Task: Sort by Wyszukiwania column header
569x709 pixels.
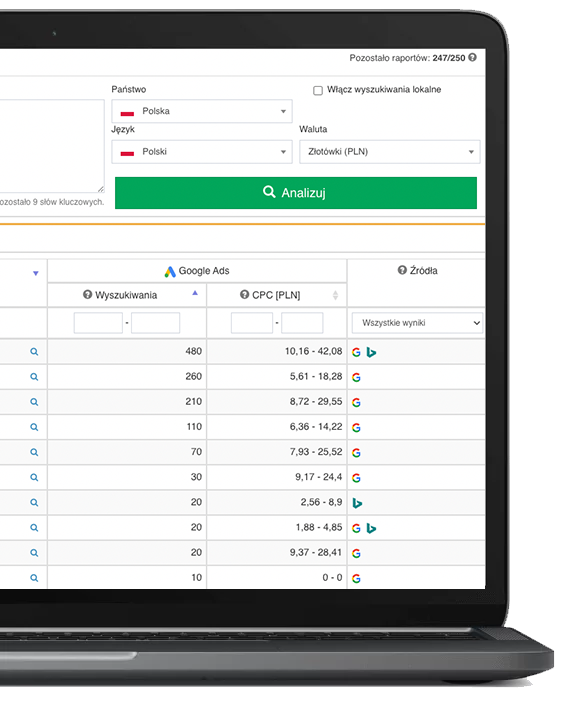Action: [x=127, y=295]
